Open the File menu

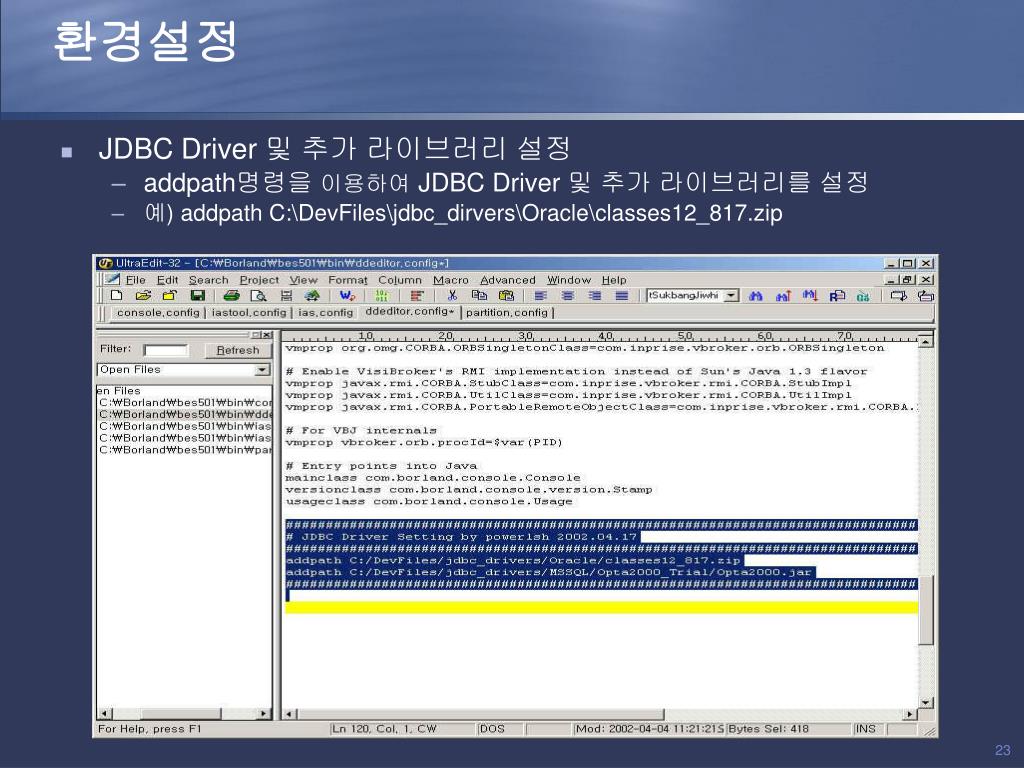click(135, 280)
